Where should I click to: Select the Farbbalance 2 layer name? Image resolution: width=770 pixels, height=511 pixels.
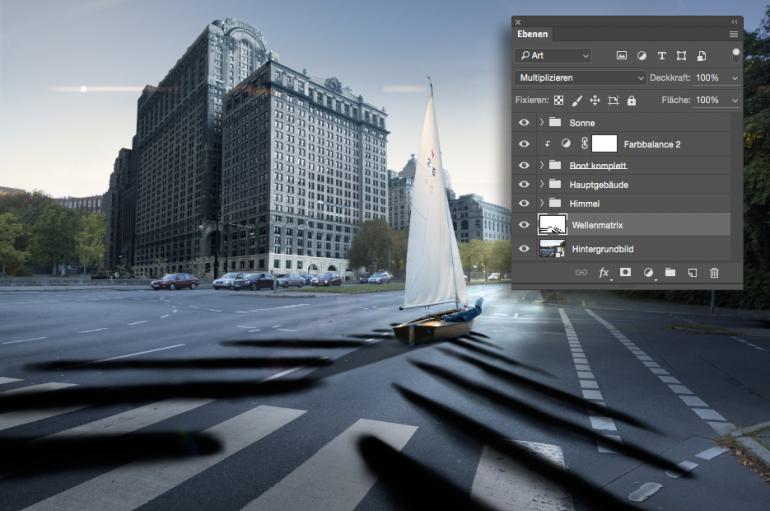[652, 144]
